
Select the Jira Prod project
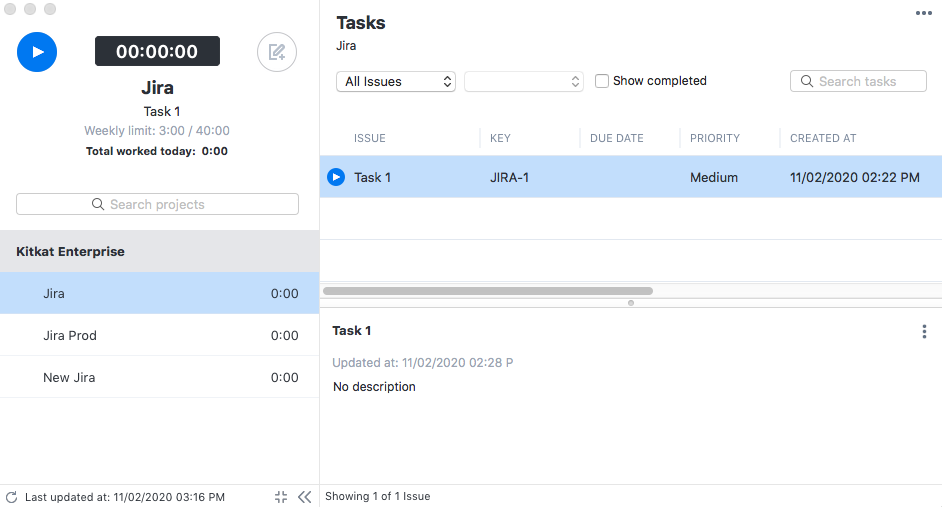(x=159, y=335)
